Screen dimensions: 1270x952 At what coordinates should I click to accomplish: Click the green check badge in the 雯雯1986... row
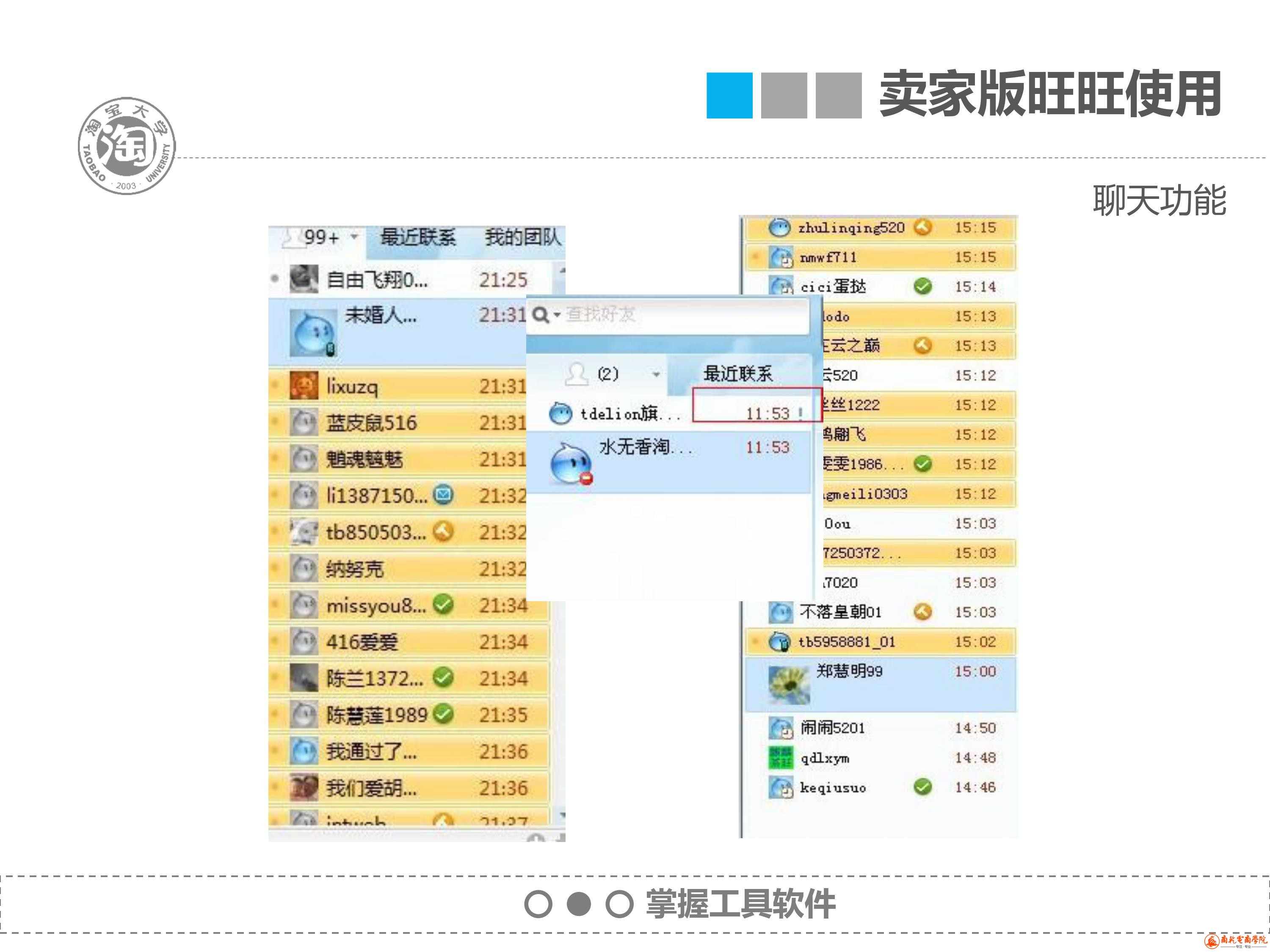coord(922,464)
